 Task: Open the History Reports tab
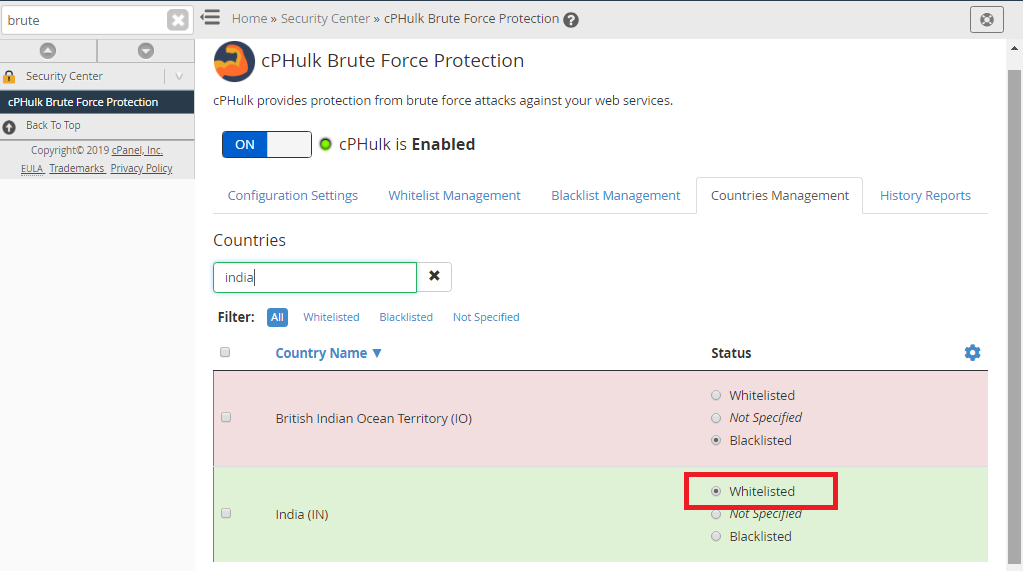(x=925, y=195)
